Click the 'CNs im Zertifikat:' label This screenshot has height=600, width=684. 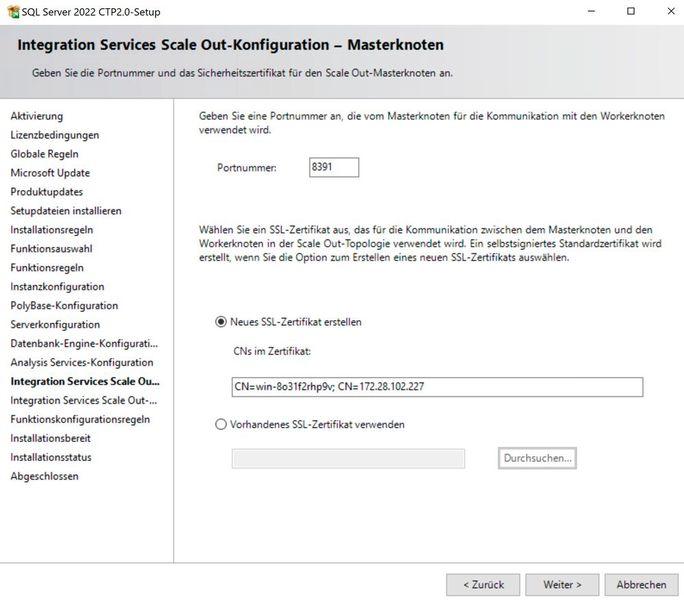(272, 351)
